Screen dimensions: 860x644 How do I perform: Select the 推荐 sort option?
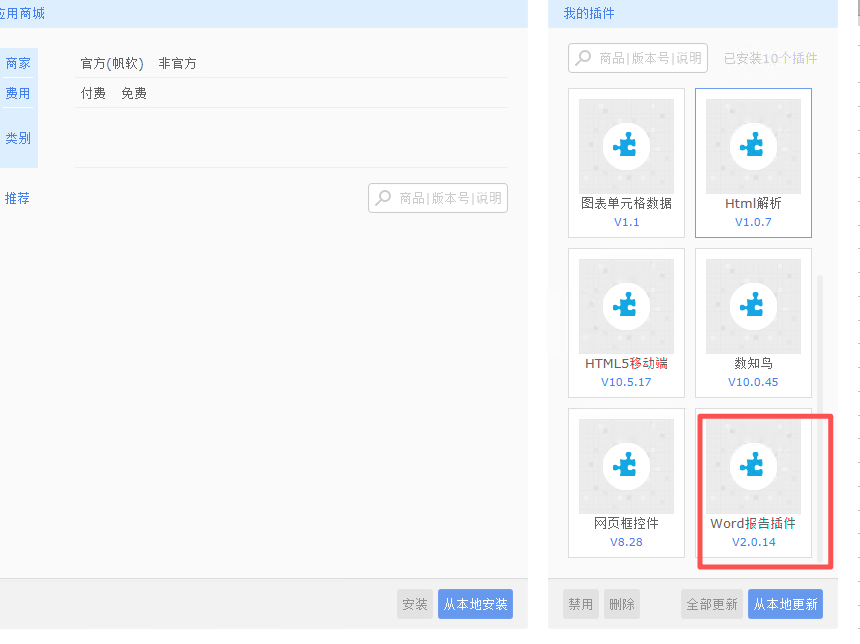click(x=17, y=198)
